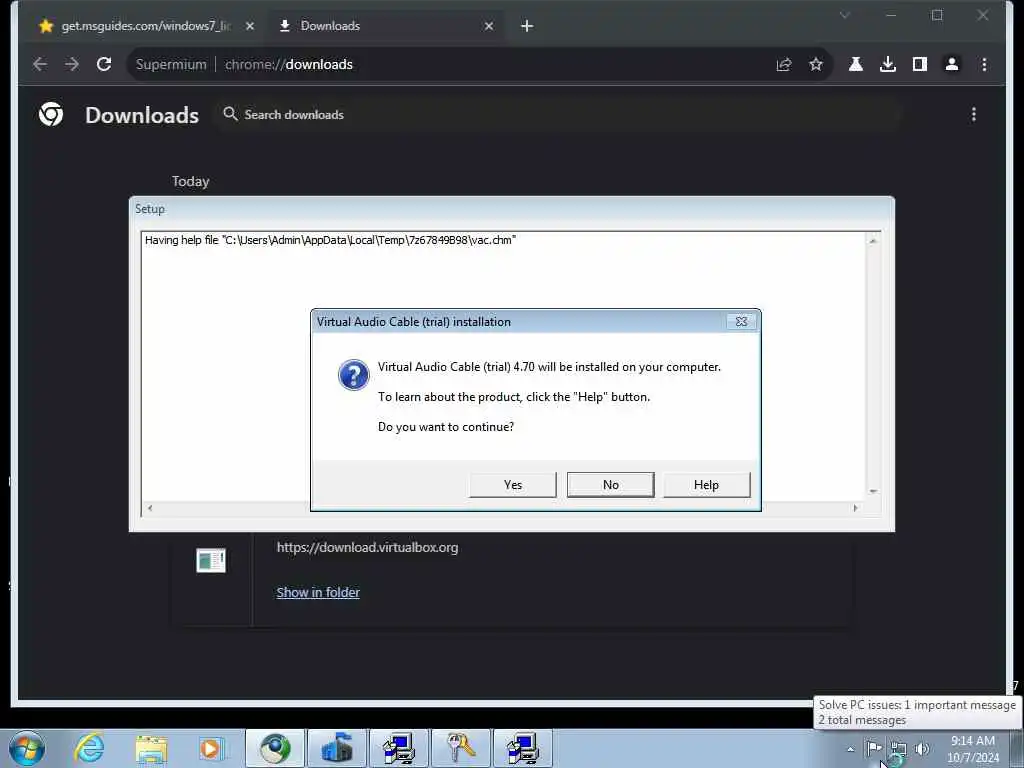
Task: Maximize the browser window
Action: tap(937, 15)
